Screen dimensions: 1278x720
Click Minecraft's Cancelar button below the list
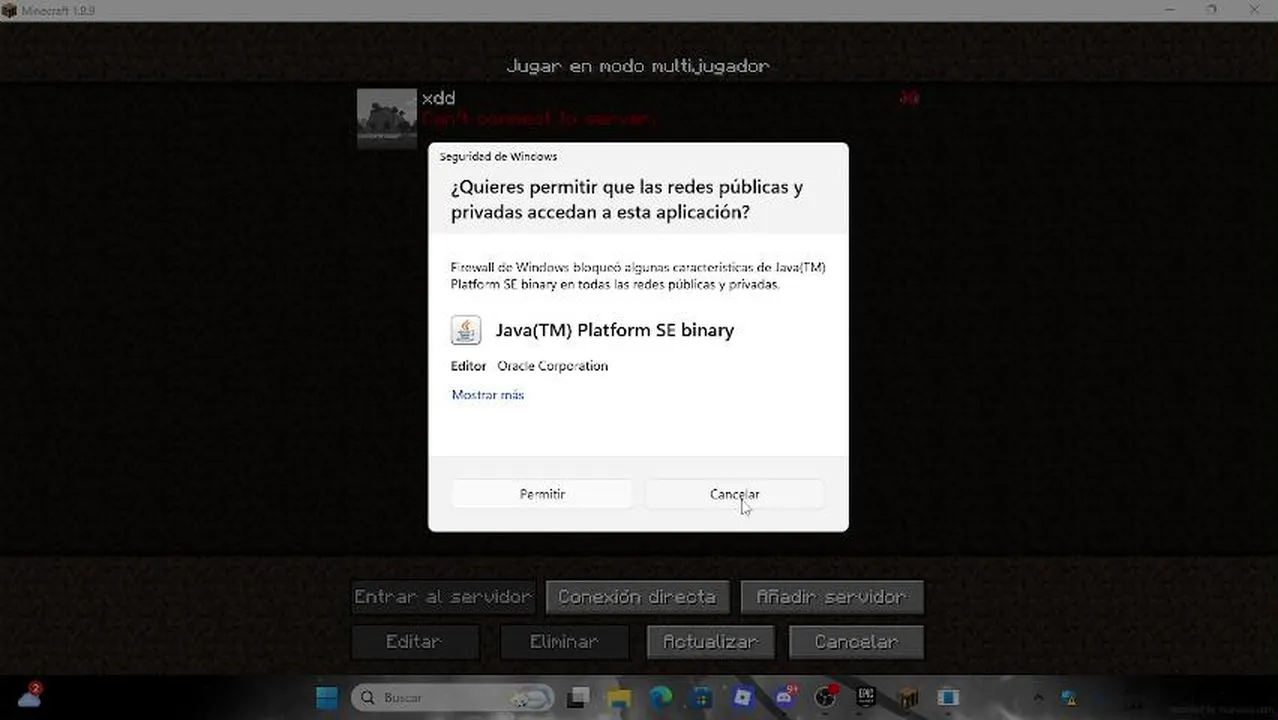point(856,642)
